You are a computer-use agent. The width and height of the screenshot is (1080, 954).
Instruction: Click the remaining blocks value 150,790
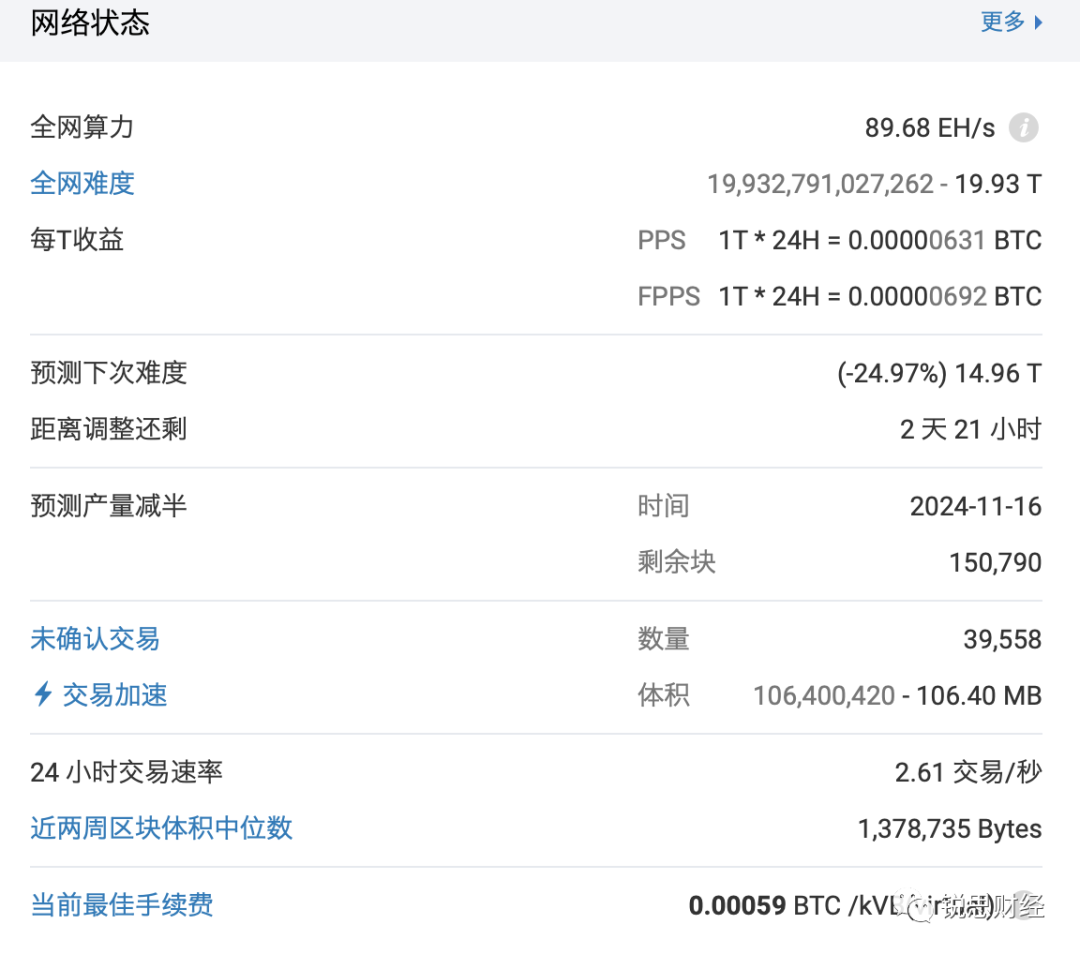point(995,563)
